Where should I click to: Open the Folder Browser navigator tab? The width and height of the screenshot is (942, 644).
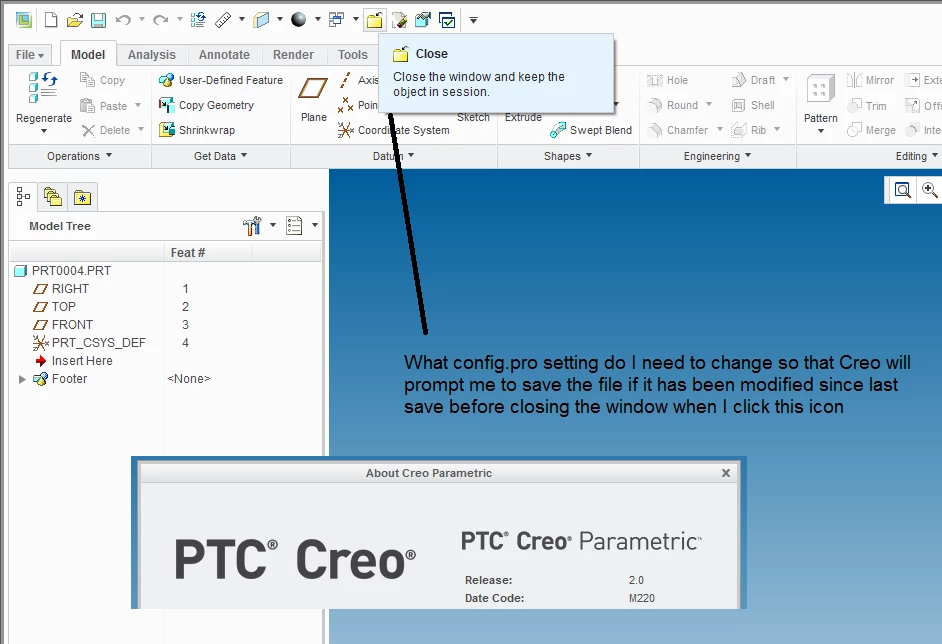coord(53,197)
